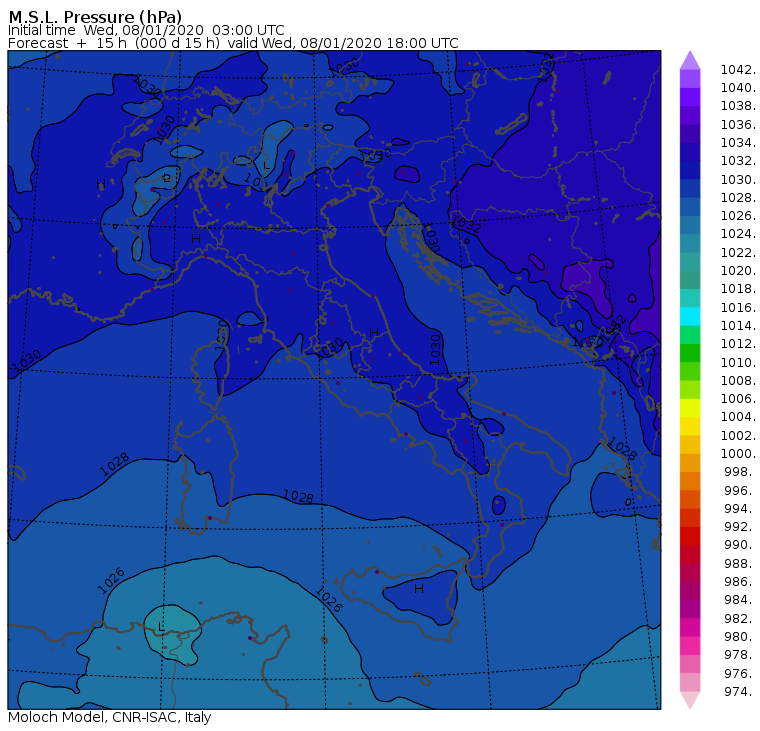Pick the legend swatch between 1022 and 1024
Image resolution: width=760 pixels, height=731 pixels.
[690, 243]
